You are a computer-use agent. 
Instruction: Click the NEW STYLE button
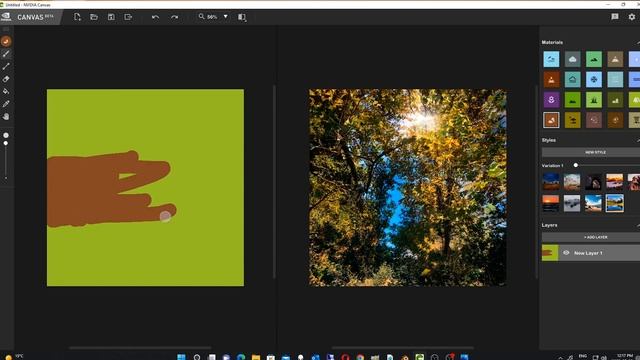pos(591,152)
